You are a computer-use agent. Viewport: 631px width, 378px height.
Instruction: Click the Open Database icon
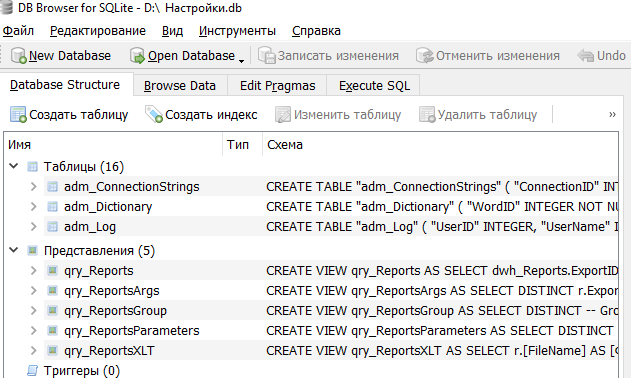click(137, 56)
